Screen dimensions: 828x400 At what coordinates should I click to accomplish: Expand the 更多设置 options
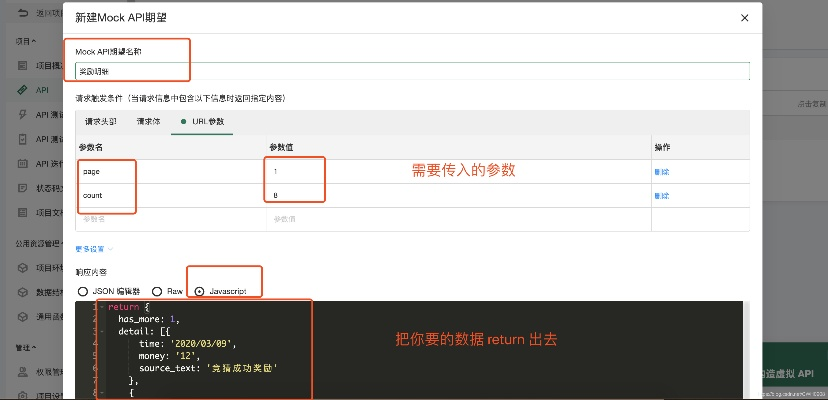point(95,248)
